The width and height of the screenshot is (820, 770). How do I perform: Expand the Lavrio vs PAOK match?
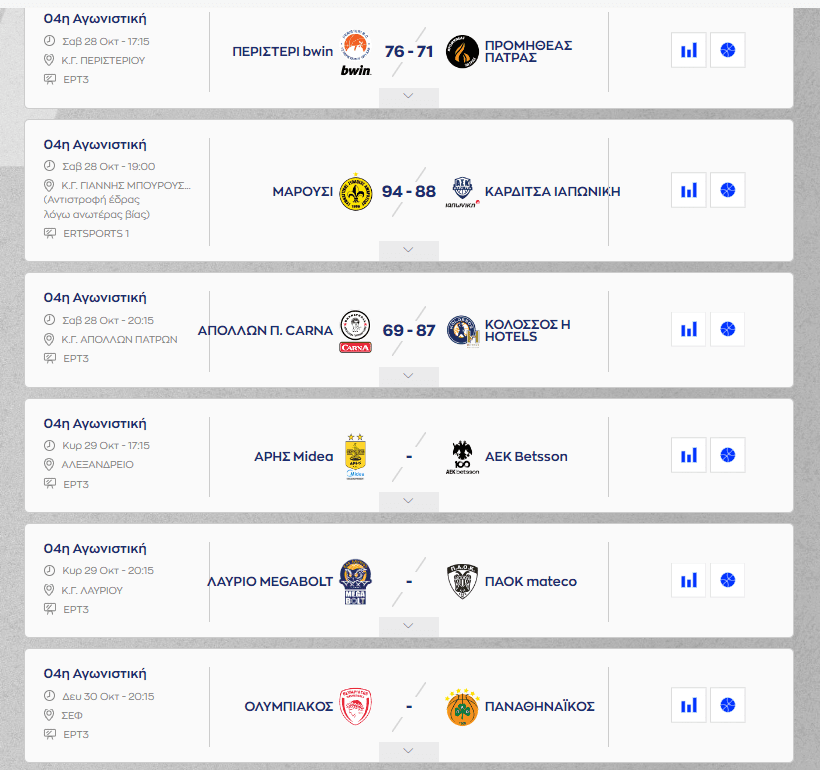tap(408, 626)
